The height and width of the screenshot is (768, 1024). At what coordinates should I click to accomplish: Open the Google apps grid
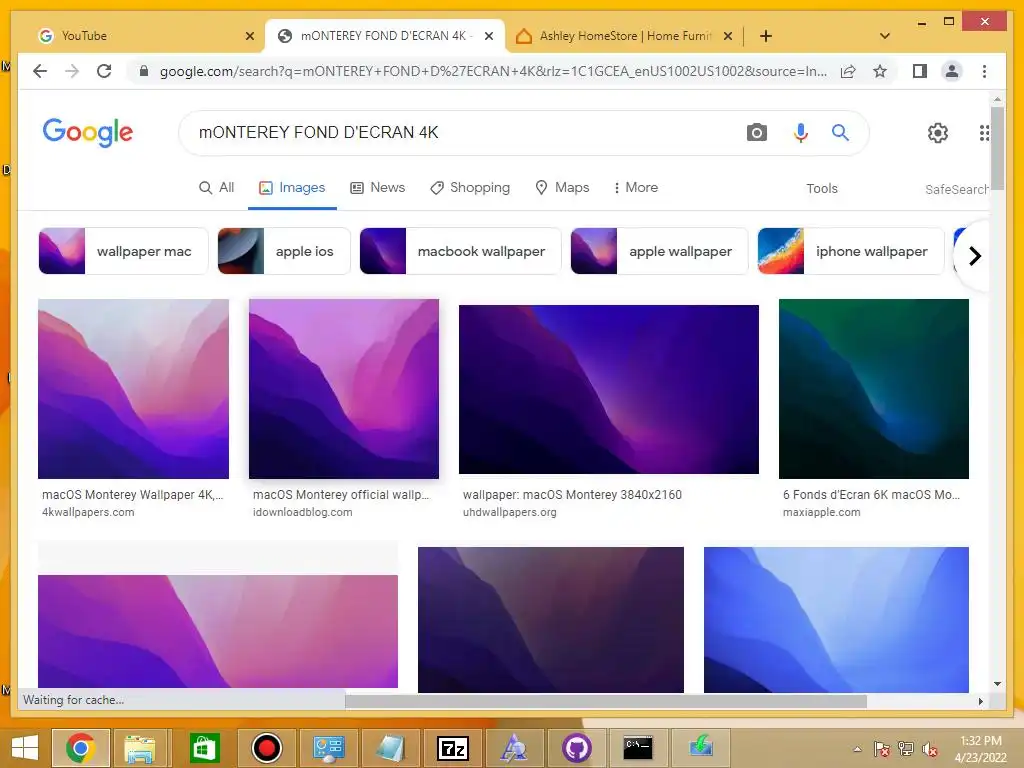point(984,133)
